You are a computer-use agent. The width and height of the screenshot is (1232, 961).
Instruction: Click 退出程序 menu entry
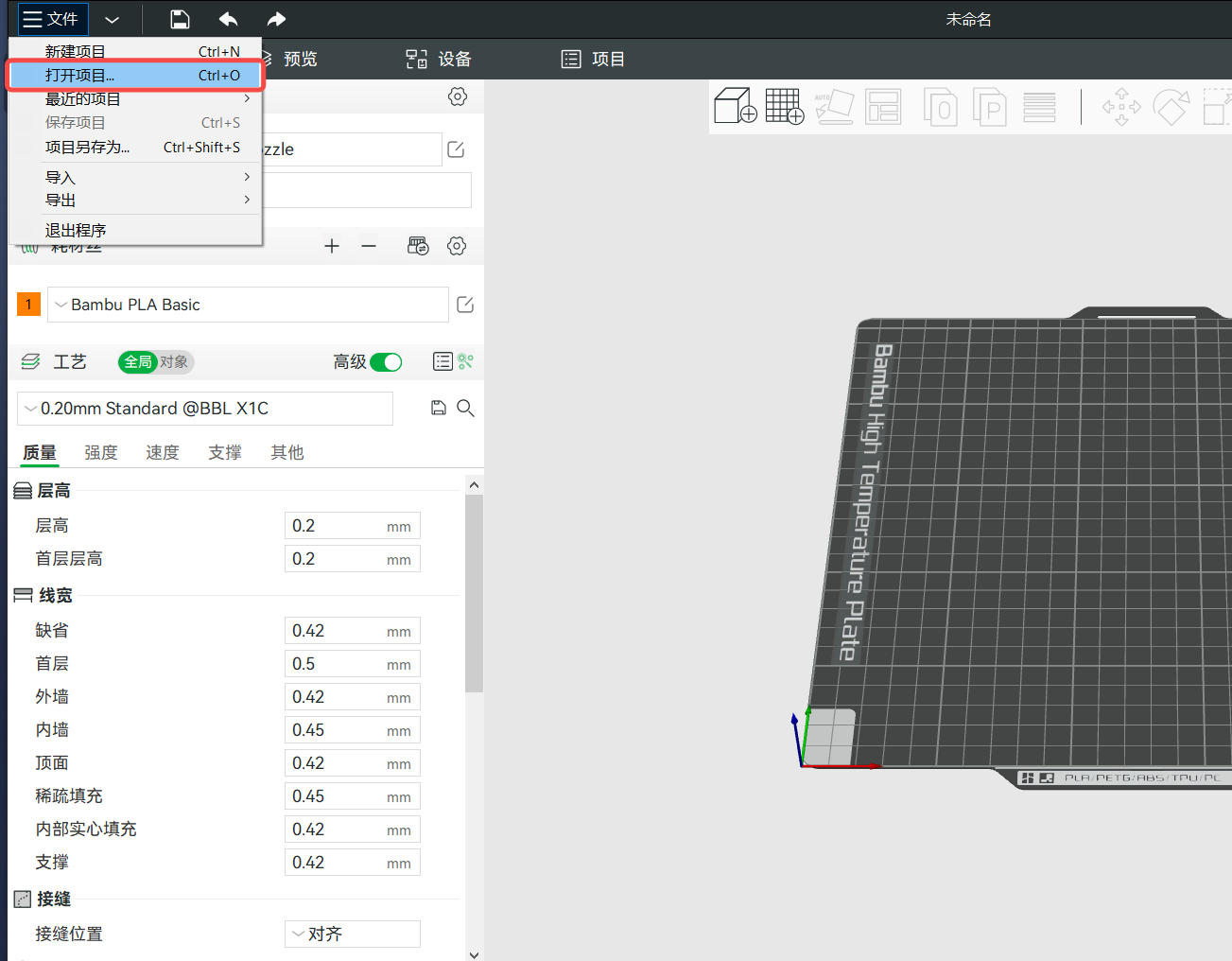135,230
